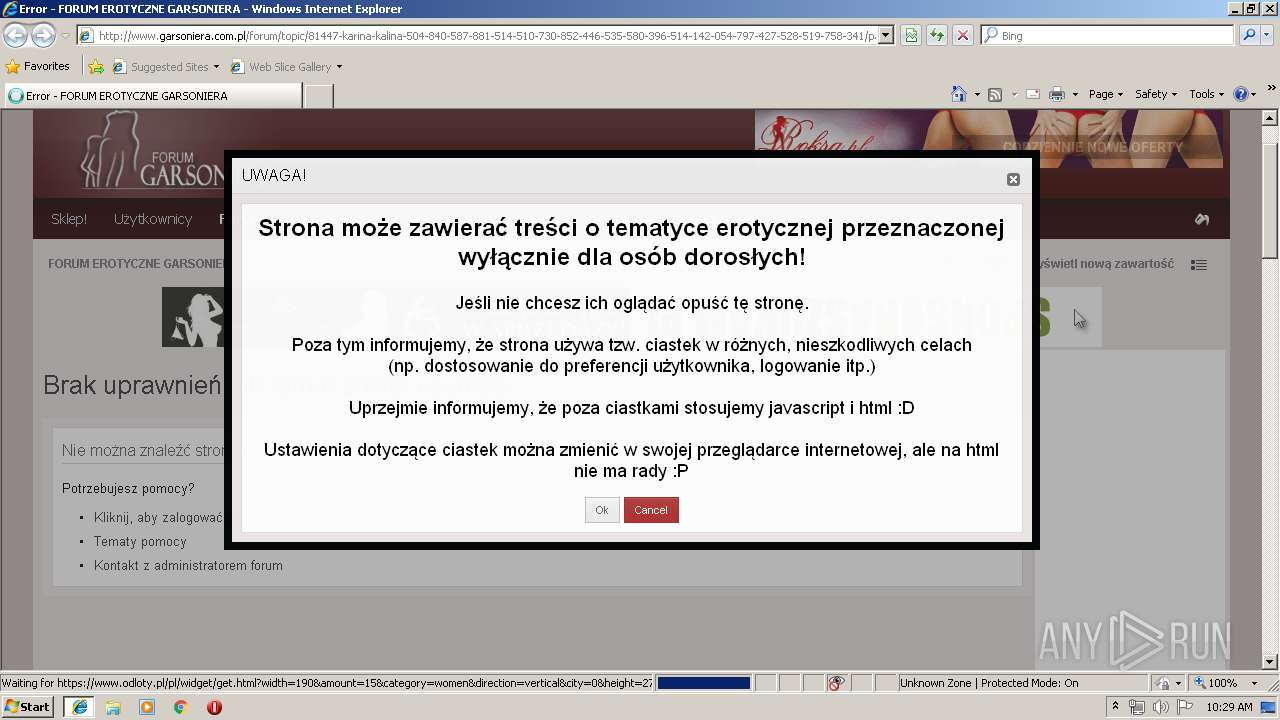Open Web Slice Gallery dropdown
The image size is (1280, 720).
[x=286, y=67]
